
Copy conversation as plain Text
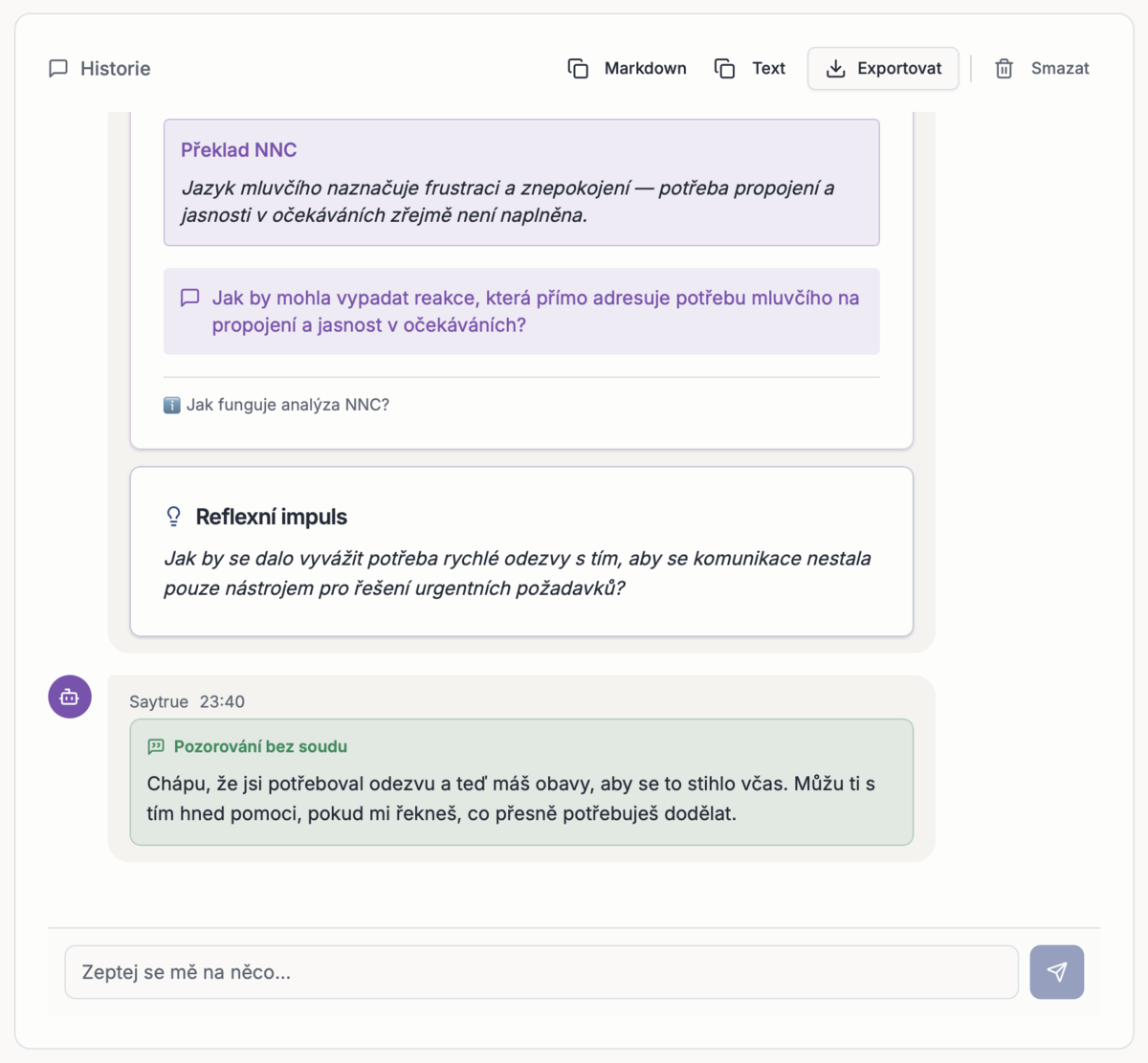(750, 68)
